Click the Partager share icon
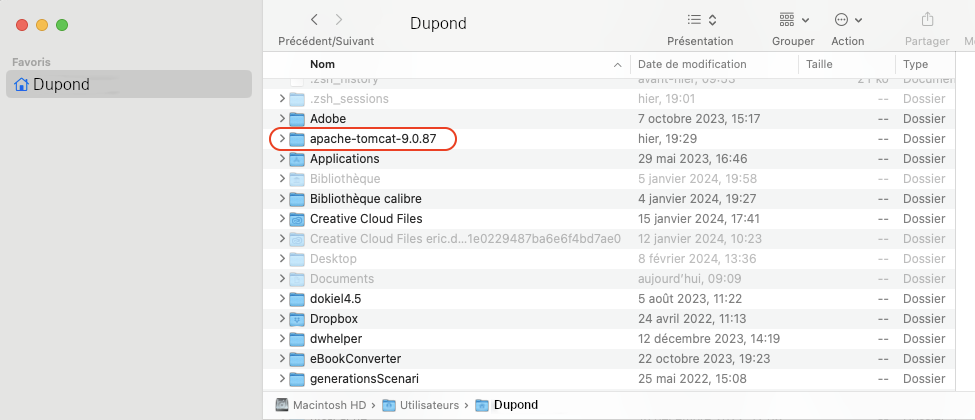The image size is (975, 420). (927, 20)
